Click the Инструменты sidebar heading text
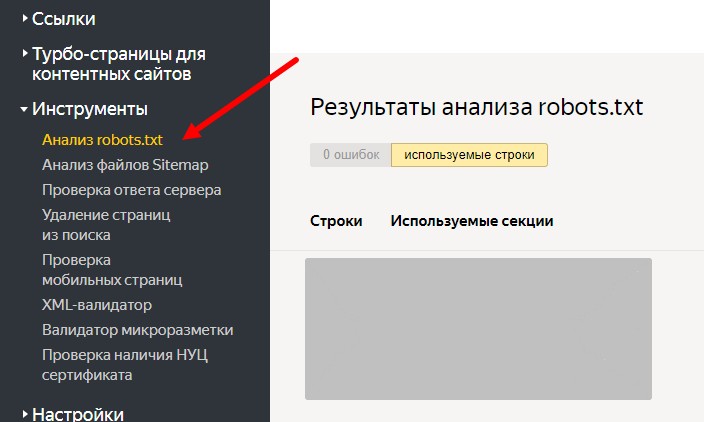704x422 pixels. (90, 109)
